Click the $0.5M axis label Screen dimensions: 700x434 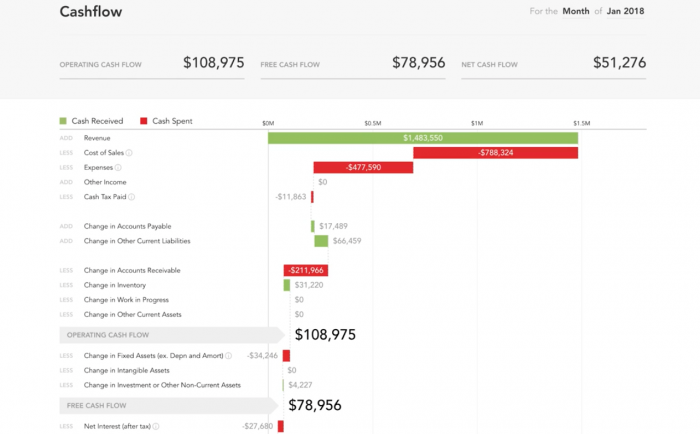pyautogui.click(x=373, y=123)
